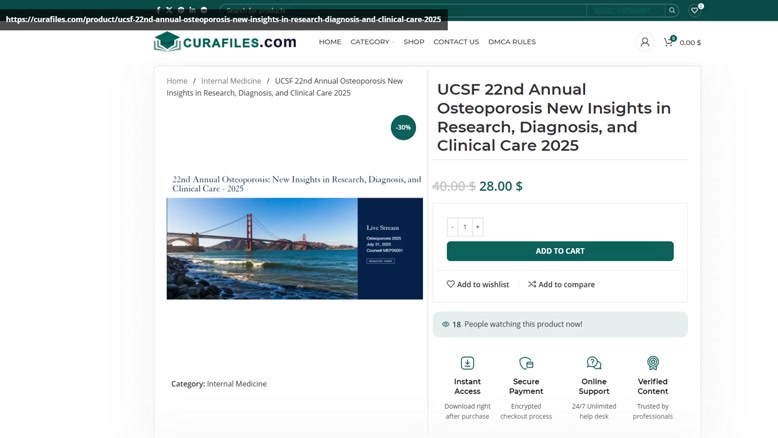The height and width of the screenshot is (438, 778).
Task: Expand the Category dropdown menu
Action: click(x=371, y=42)
